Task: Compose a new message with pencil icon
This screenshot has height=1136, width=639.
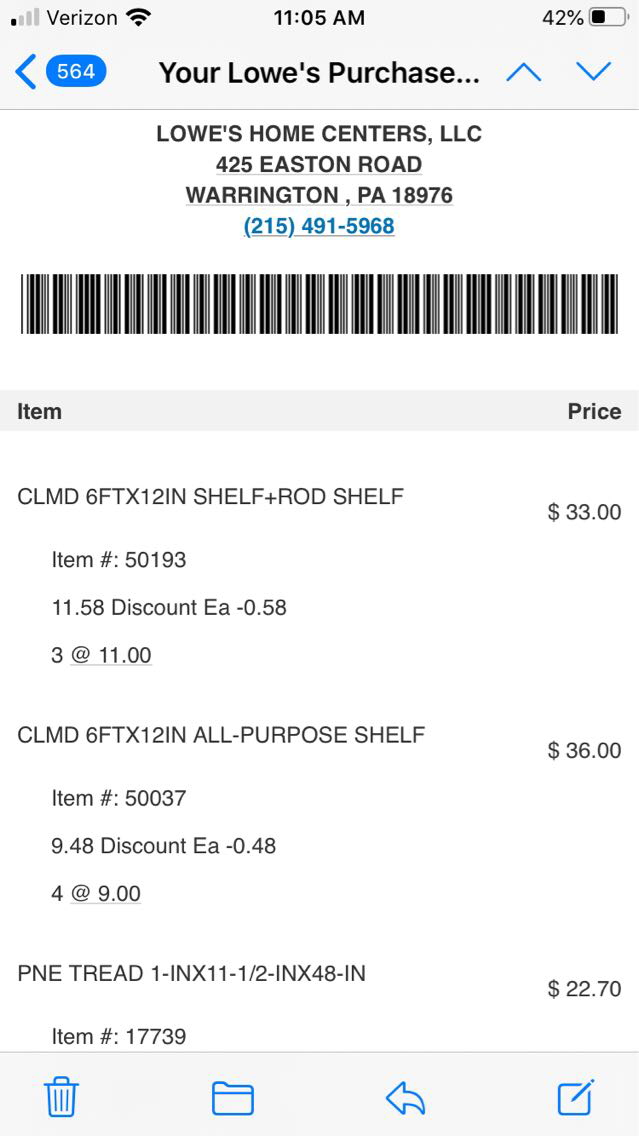Action: pos(576,1097)
